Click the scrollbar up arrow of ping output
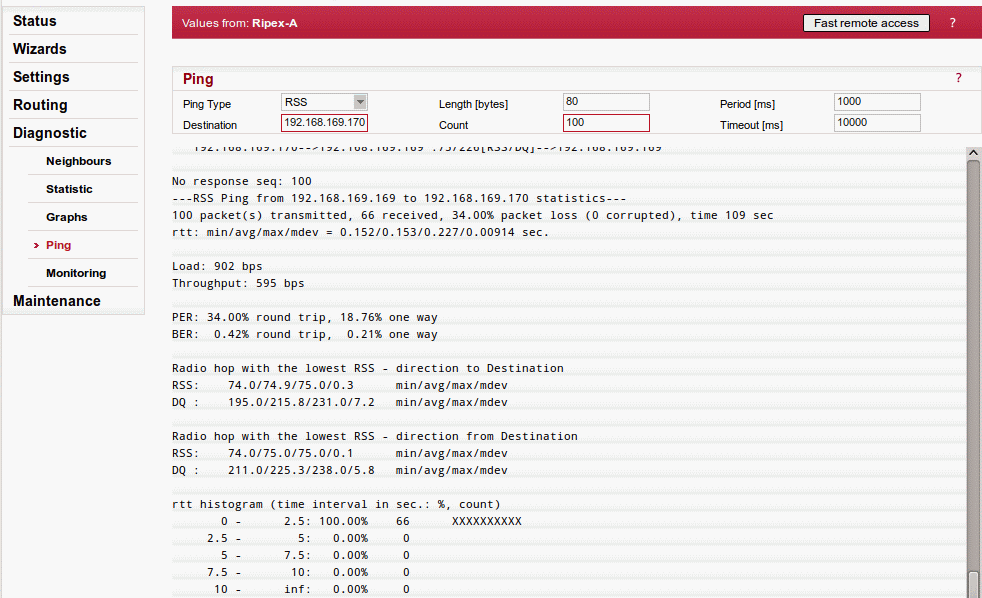The image size is (982, 598). [x=973, y=153]
